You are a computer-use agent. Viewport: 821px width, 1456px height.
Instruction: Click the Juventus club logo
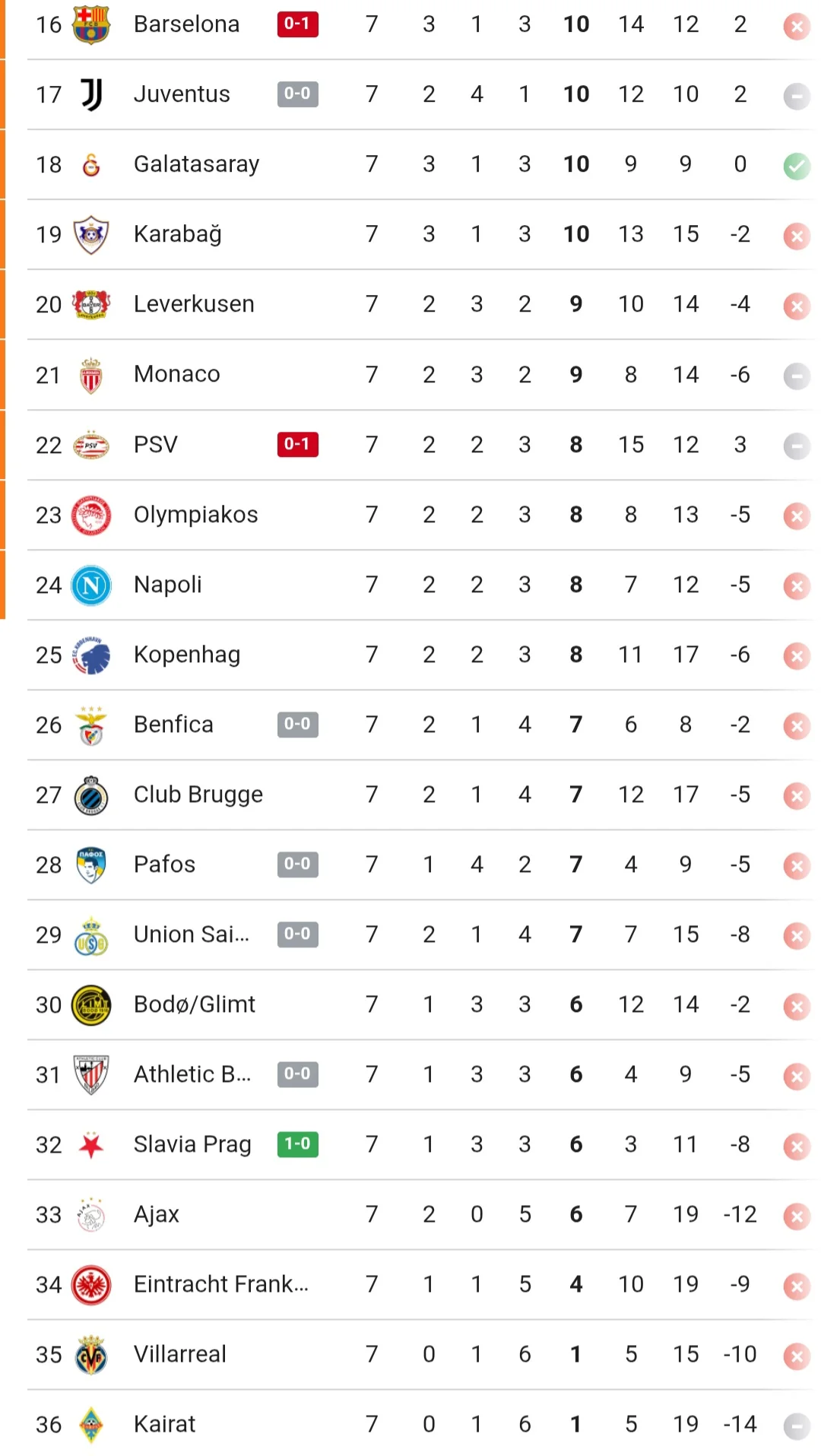91,94
